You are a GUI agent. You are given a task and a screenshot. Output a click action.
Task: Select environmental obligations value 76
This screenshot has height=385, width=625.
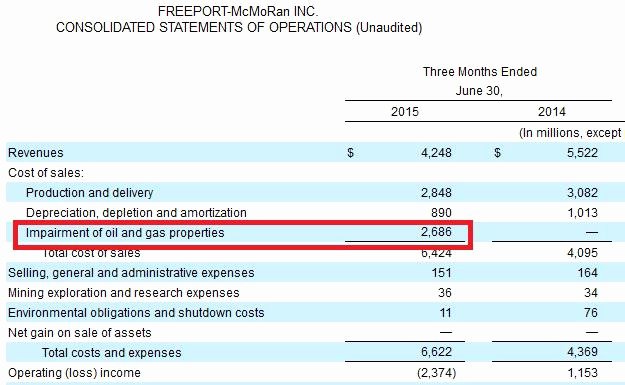pyautogui.click(x=591, y=312)
